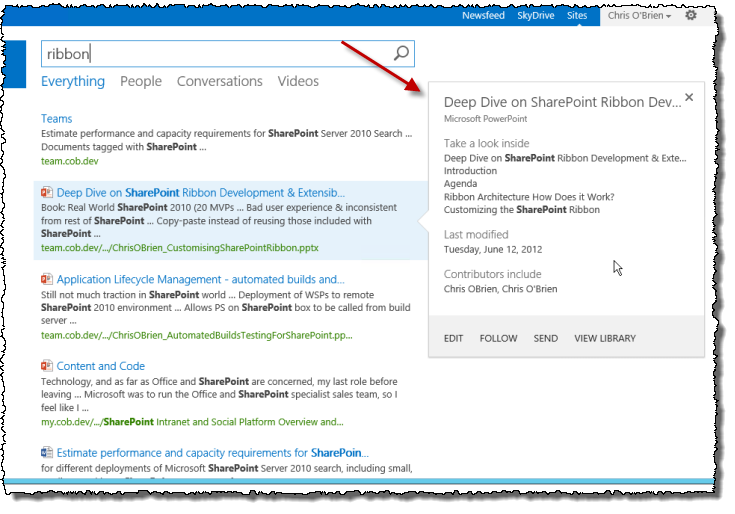This screenshot has width=735, height=514.
Task: Open the Teams search result
Action: [x=56, y=119]
